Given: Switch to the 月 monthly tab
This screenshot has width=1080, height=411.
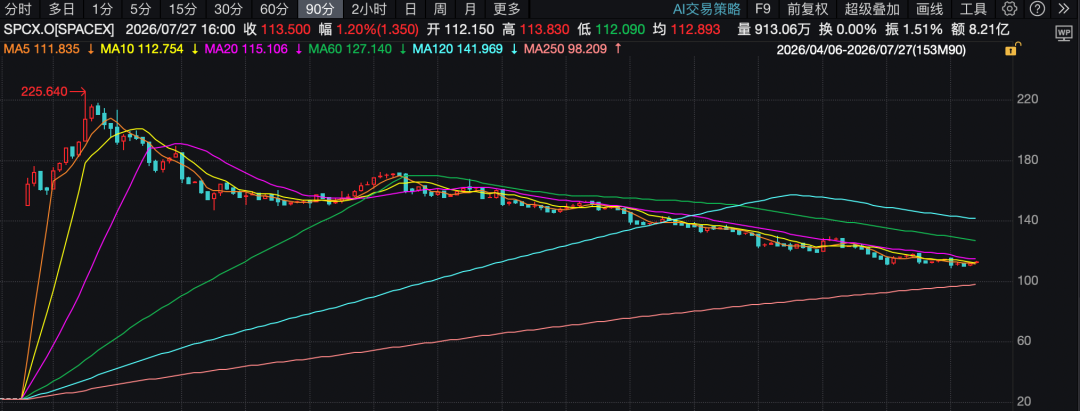Looking at the screenshot, I should point(470,9).
